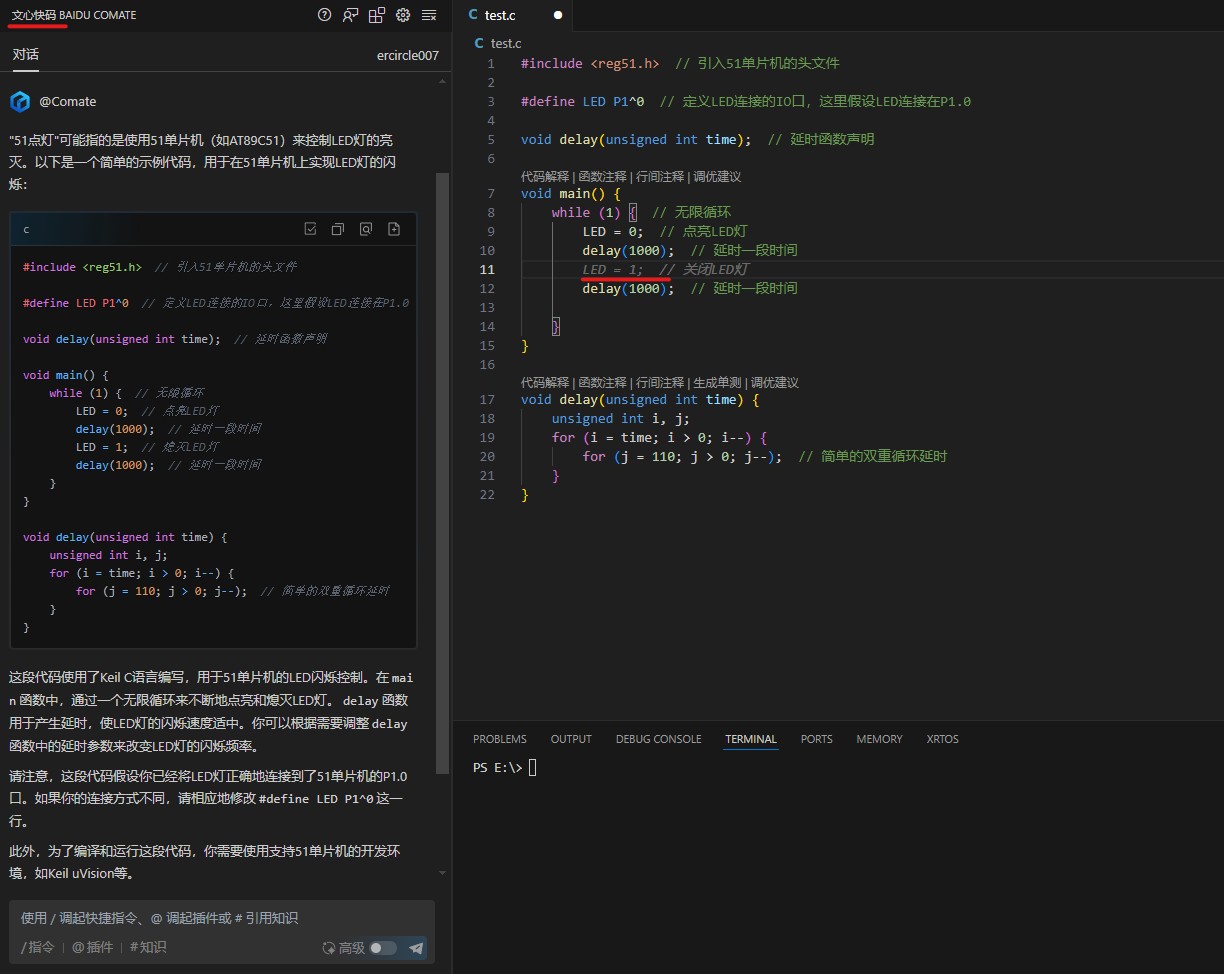Open the OUTPUT panel tab
This screenshot has width=1224, height=974.
pyautogui.click(x=571, y=739)
